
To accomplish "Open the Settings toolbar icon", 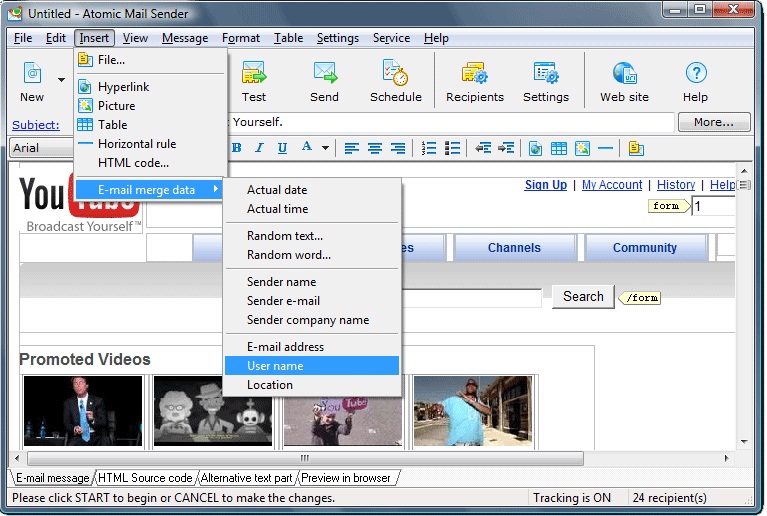I will coord(546,73).
